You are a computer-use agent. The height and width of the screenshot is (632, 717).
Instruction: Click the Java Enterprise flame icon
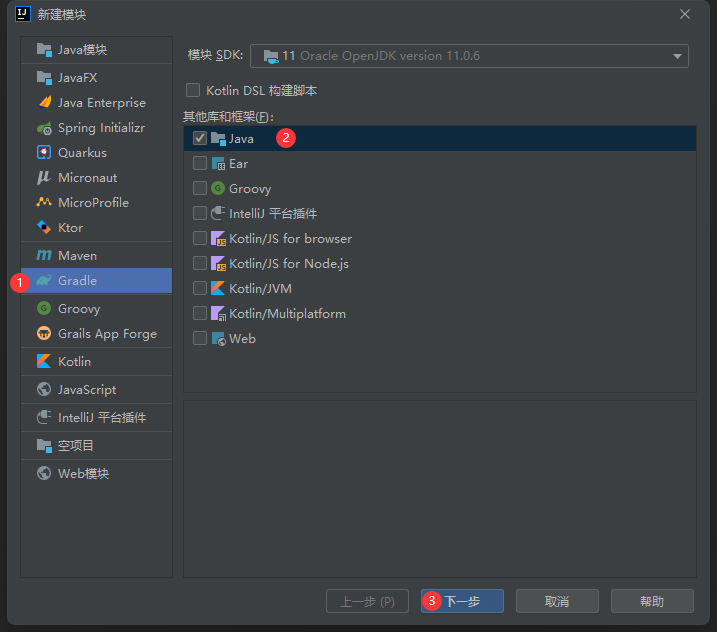[45, 102]
